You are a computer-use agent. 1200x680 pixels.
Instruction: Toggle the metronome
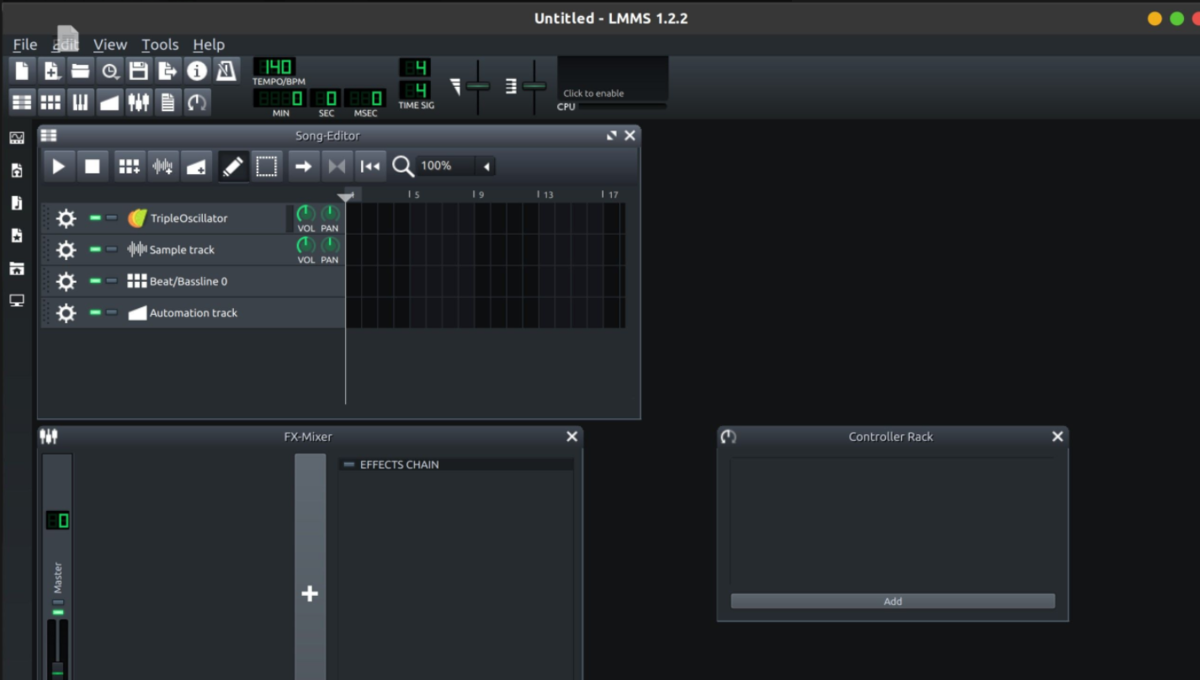(x=226, y=70)
